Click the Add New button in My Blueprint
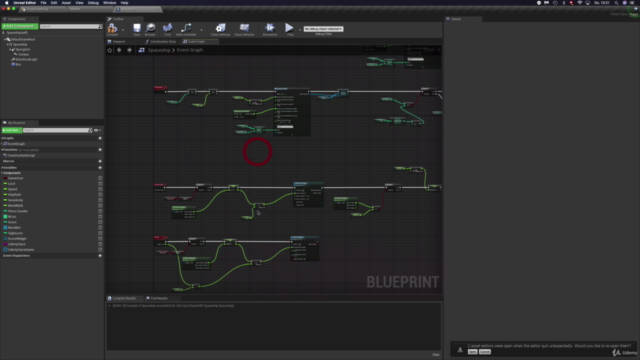Viewport: 640px width, 360px height. click(x=11, y=130)
